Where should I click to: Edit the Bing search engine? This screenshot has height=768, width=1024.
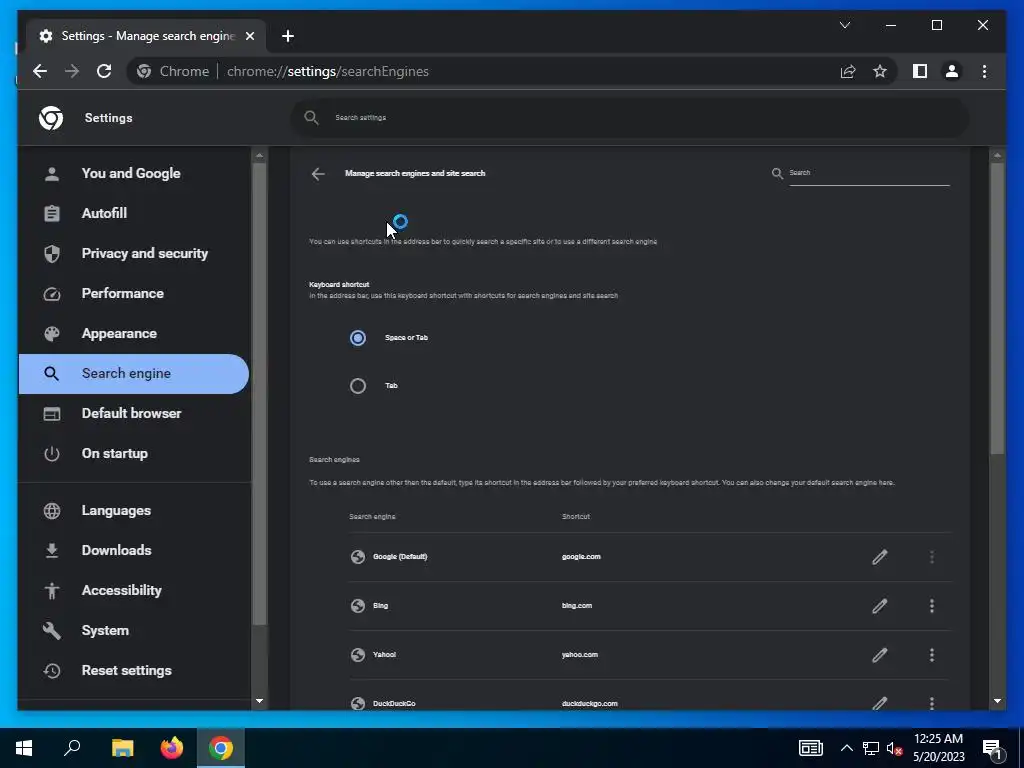click(x=880, y=606)
